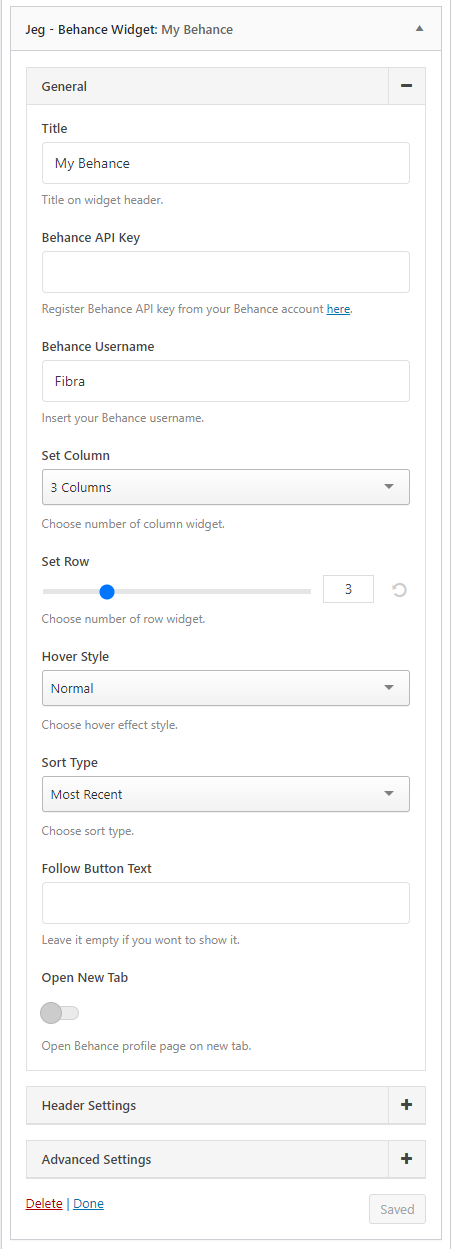This screenshot has width=451, height=1249.
Task: Expand Advanced Settings plus icon
Action: coord(406,1159)
